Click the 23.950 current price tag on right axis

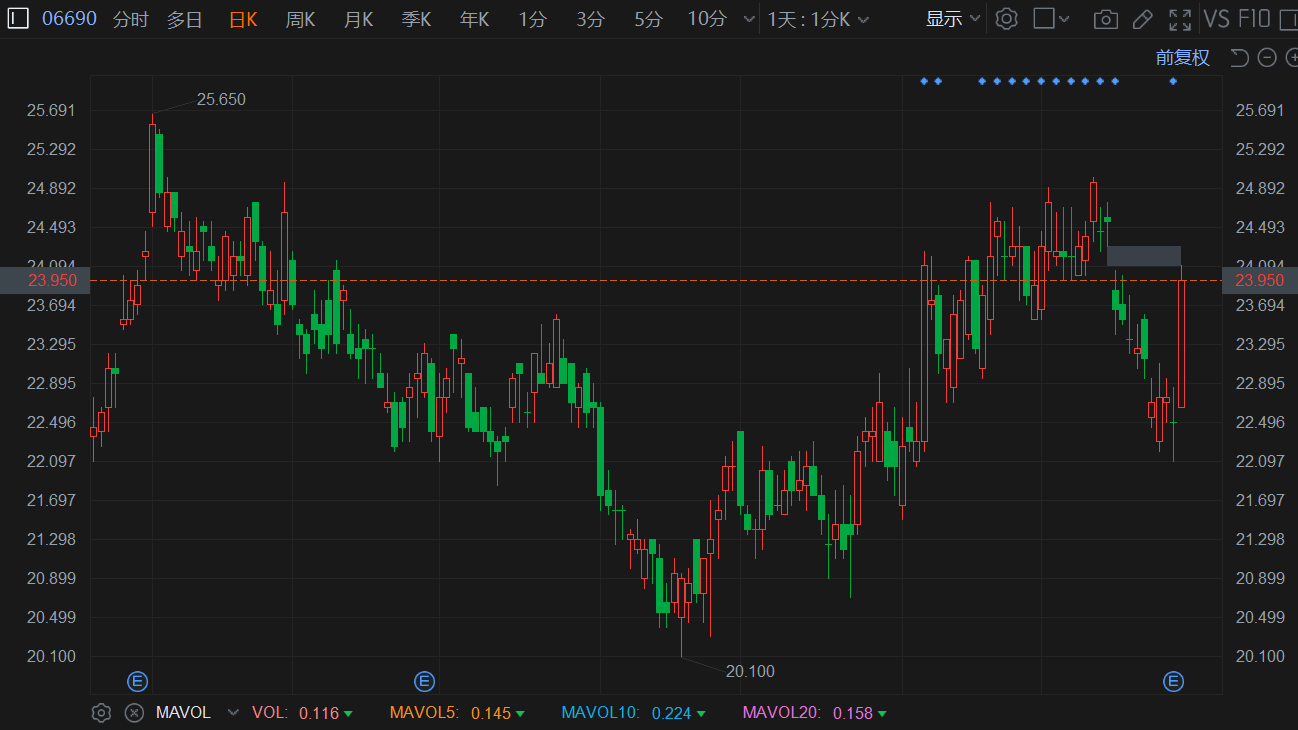(x=1260, y=280)
